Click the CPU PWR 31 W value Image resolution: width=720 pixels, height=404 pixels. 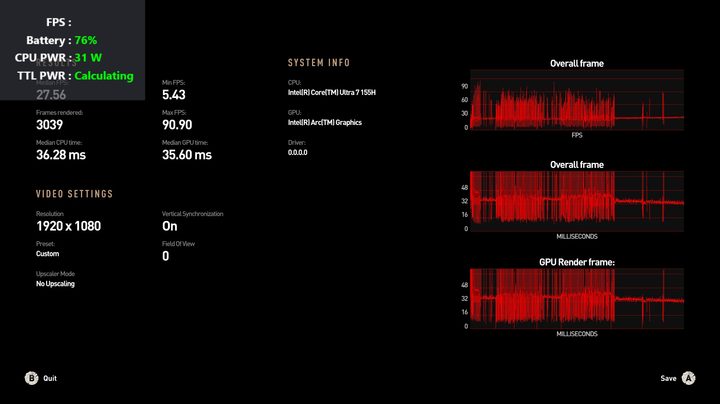coord(88,58)
